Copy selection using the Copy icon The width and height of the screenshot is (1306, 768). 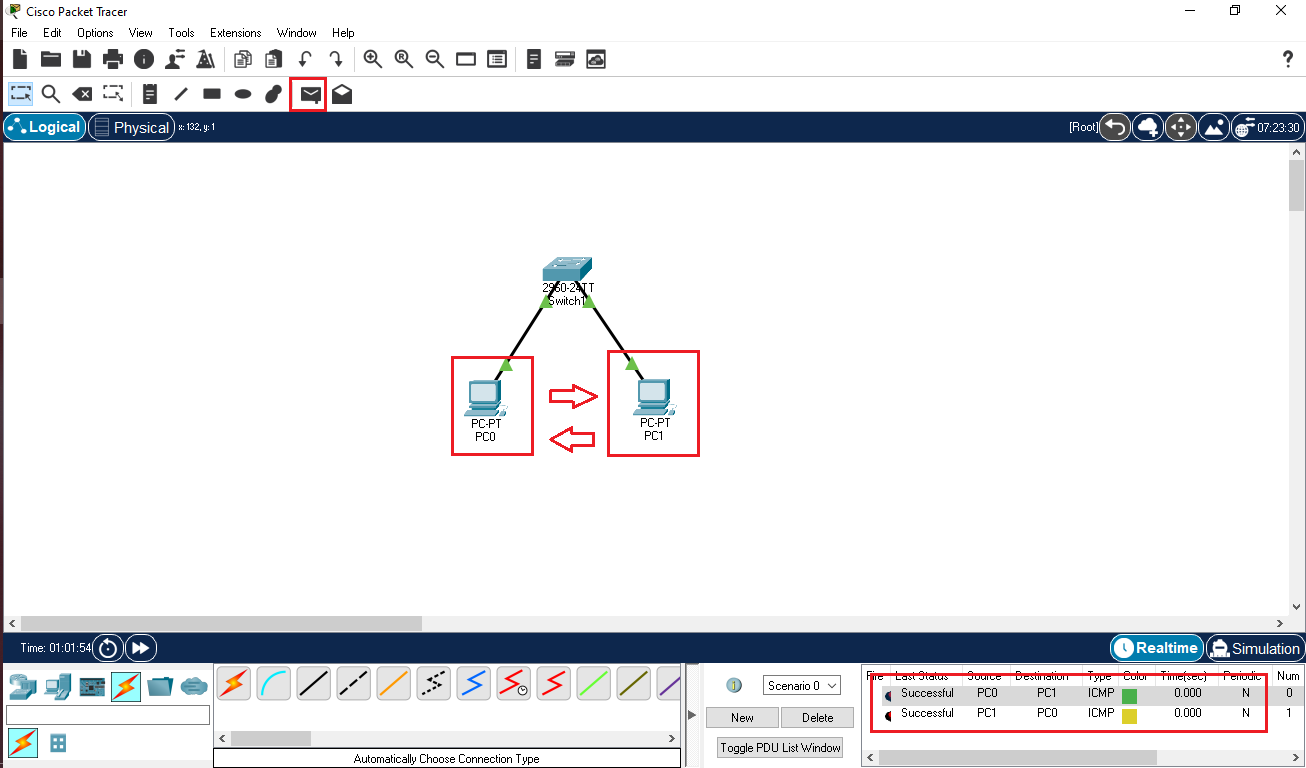(243, 59)
